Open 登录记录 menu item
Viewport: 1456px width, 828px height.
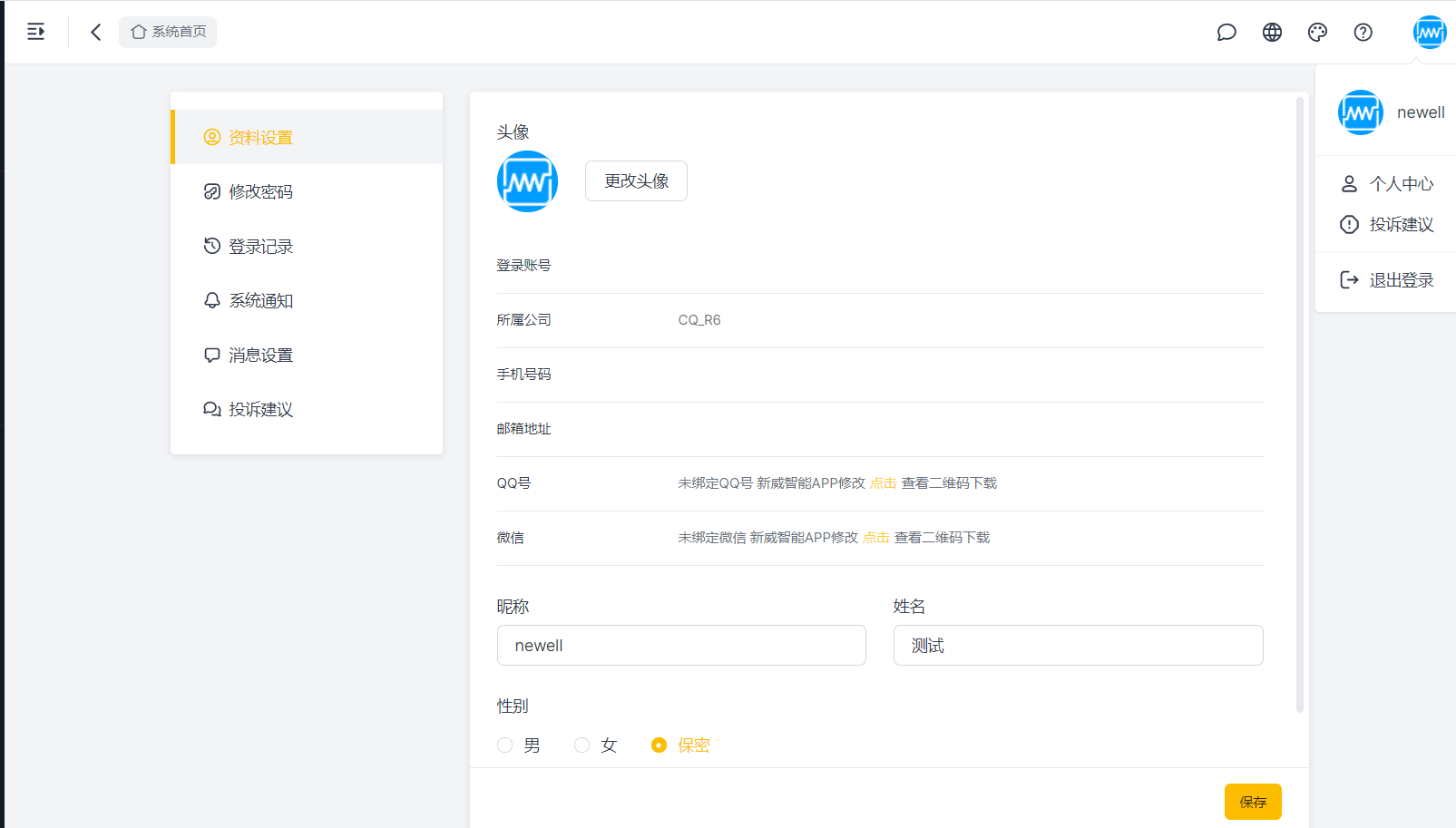307,246
